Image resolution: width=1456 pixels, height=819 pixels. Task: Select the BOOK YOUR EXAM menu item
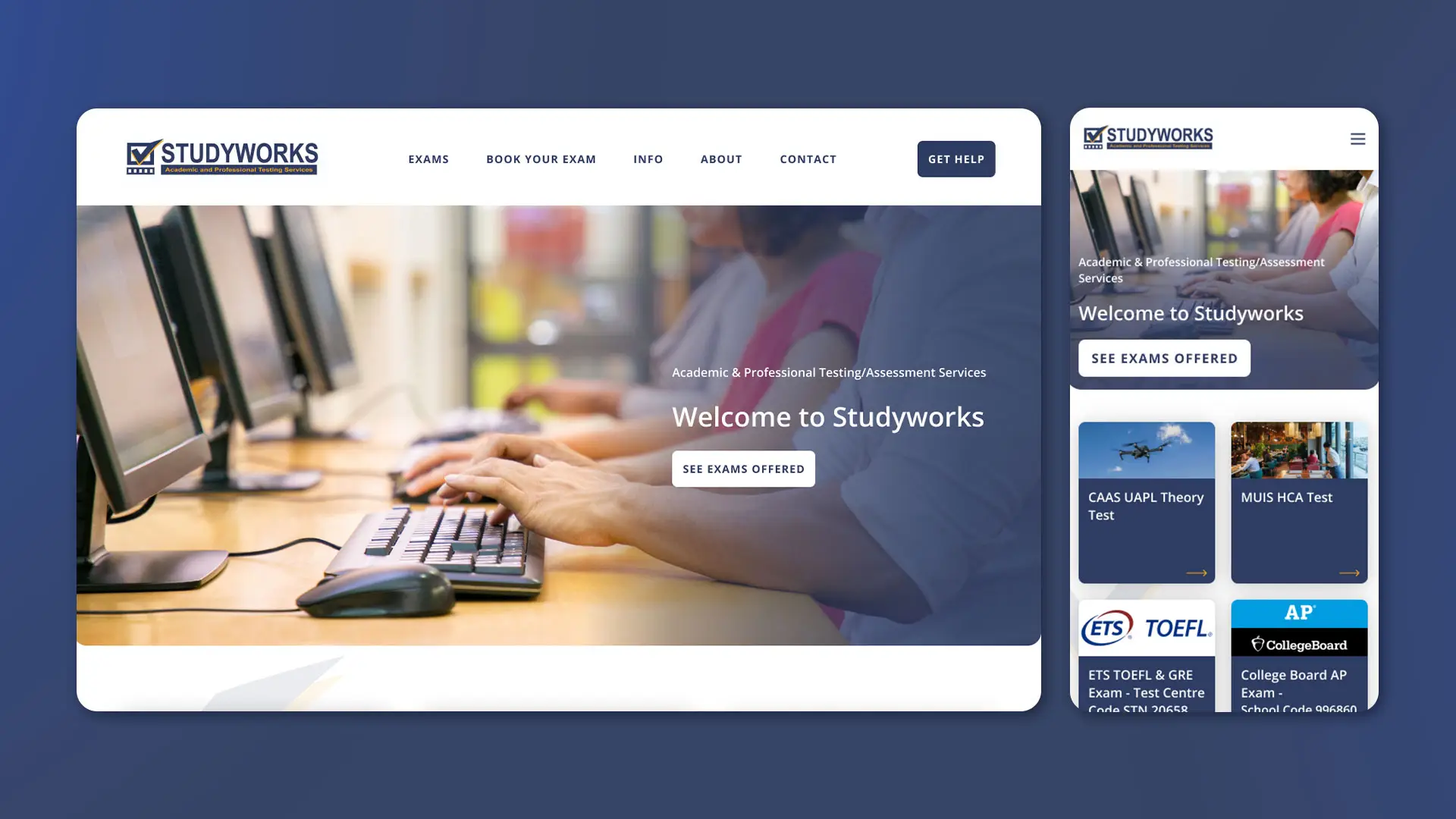coord(540,159)
